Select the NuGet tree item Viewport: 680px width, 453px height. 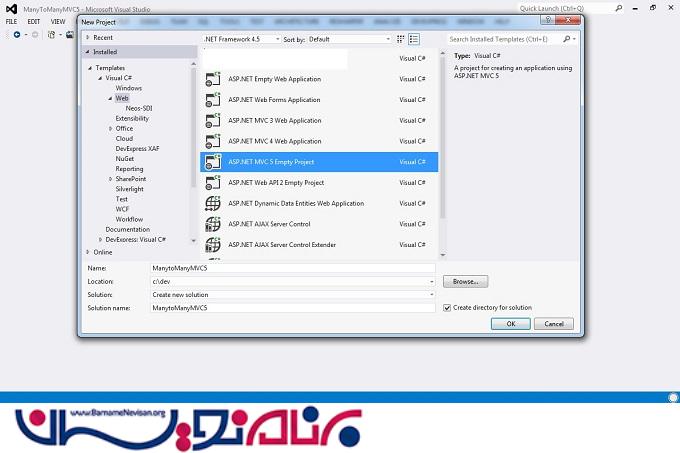(x=124, y=159)
